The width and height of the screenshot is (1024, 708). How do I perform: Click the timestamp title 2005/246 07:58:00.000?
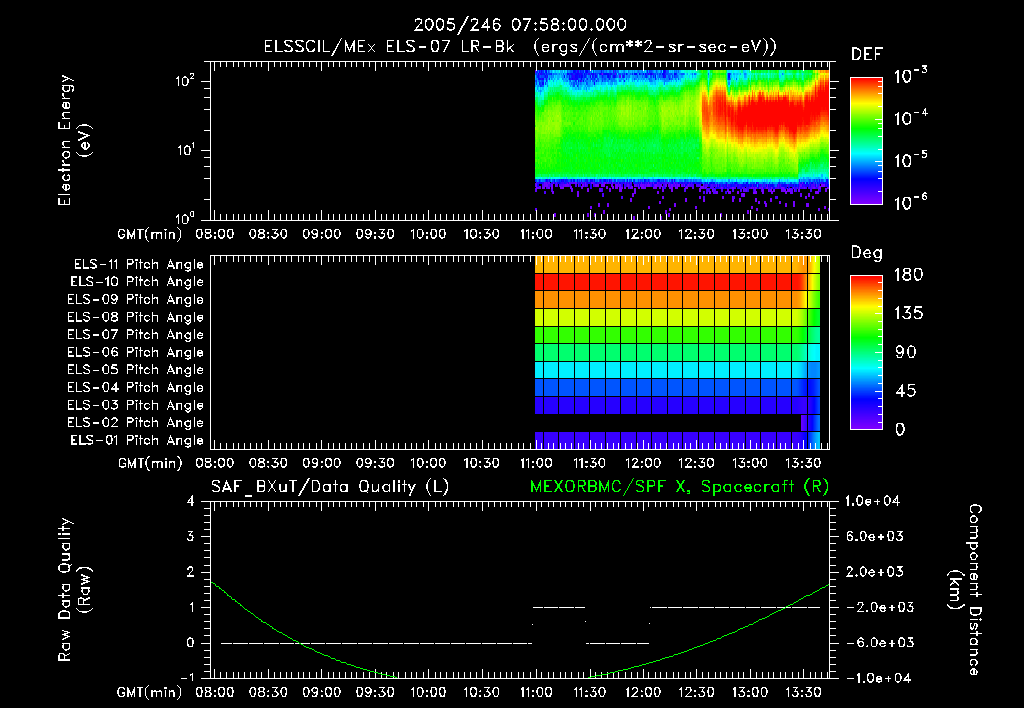click(520, 25)
